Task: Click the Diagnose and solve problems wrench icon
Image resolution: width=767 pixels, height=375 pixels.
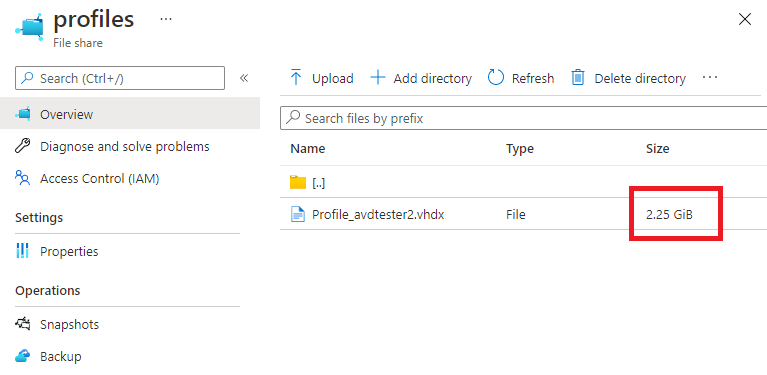Action: coord(23,146)
